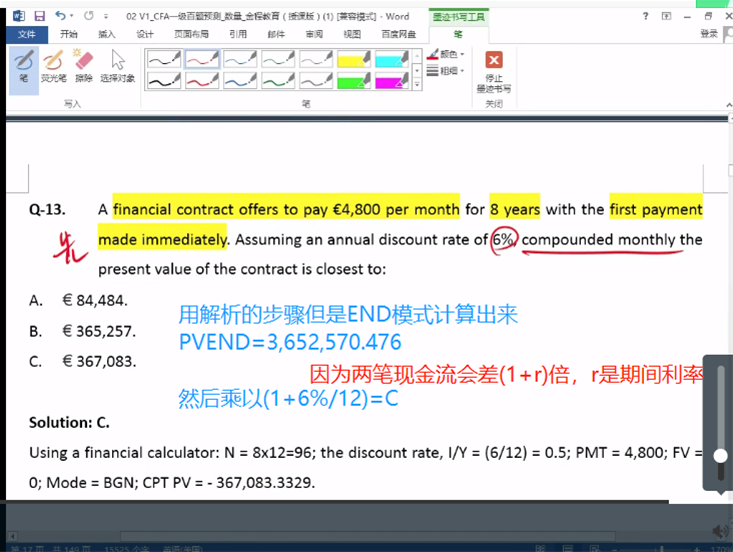This screenshot has width=733, height=552.
Task: Pick the yellow highlighter pen
Action: coord(354,59)
